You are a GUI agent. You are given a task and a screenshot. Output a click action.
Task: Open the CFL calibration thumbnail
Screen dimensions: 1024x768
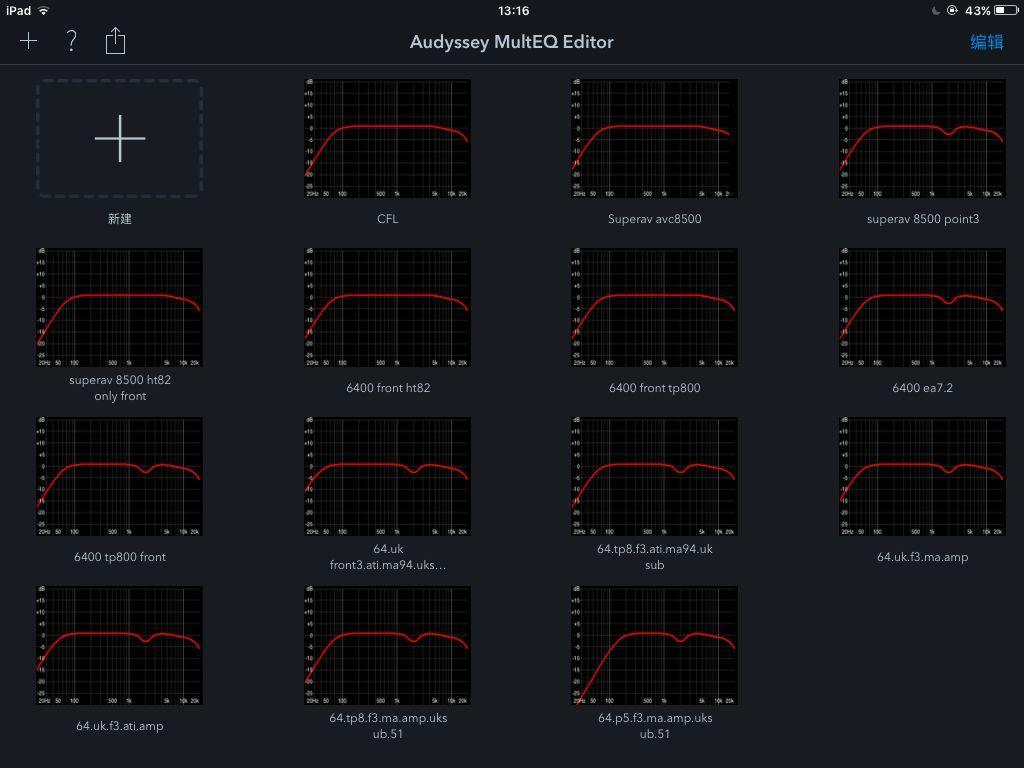387,138
